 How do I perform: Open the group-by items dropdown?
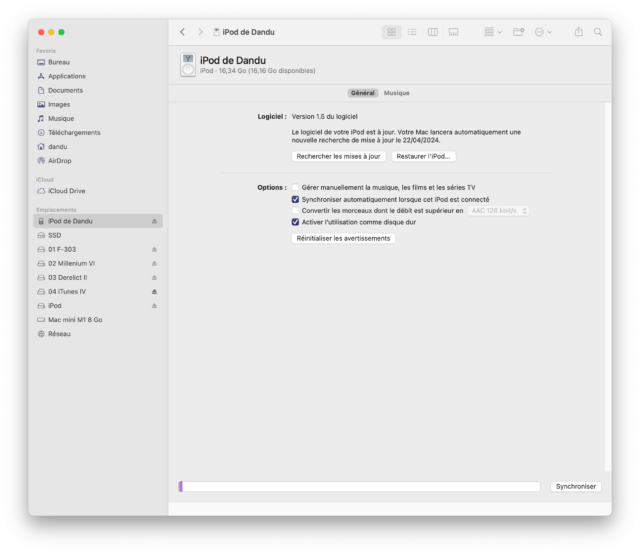pyautogui.click(x=493, y=32)
